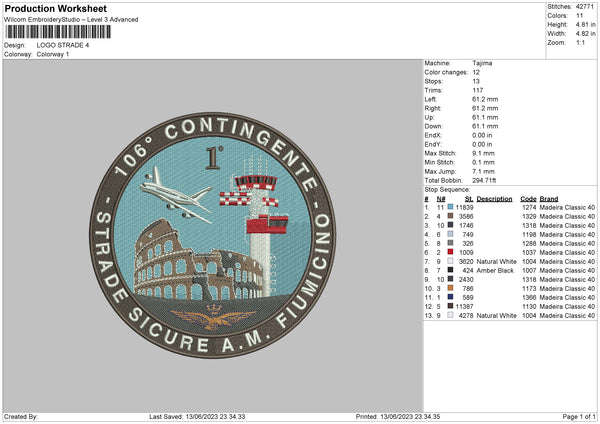The width and height of the screenshot is (600, 424).
Task: Click stitch count 2430 in stop row 9
Action: tap(466, 280)
